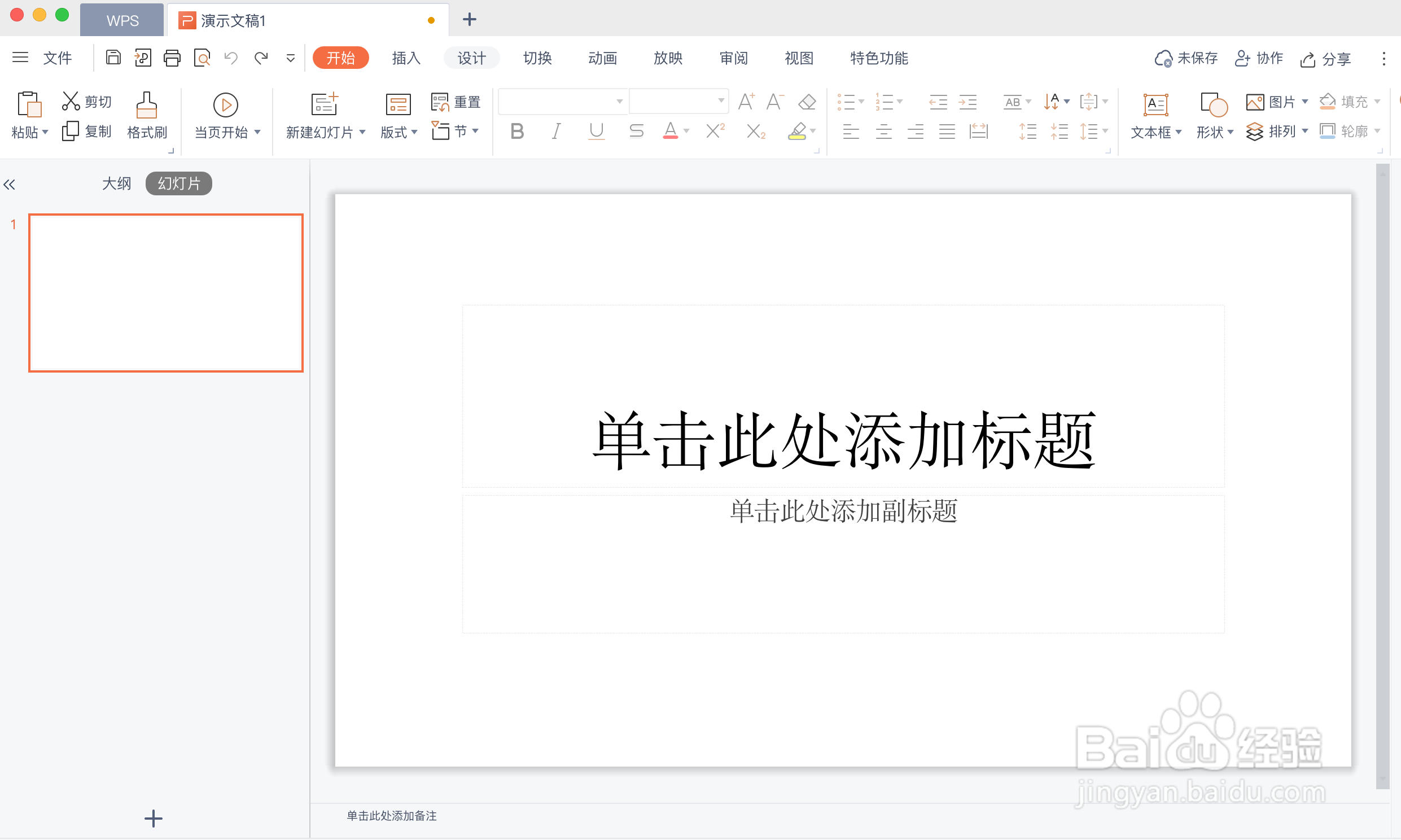Open the 放映 Slideshow tab
The height and width of the screenshot is (840, 1401).
tap(668, 58)
